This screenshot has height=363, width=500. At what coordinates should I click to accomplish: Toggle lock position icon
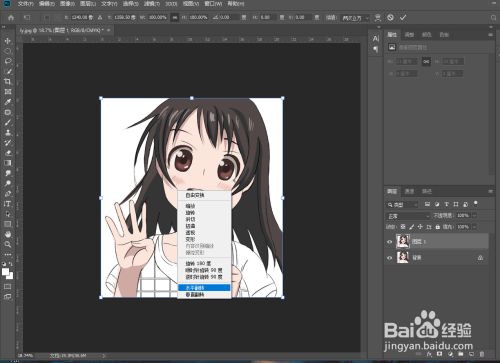click(420, 227)
